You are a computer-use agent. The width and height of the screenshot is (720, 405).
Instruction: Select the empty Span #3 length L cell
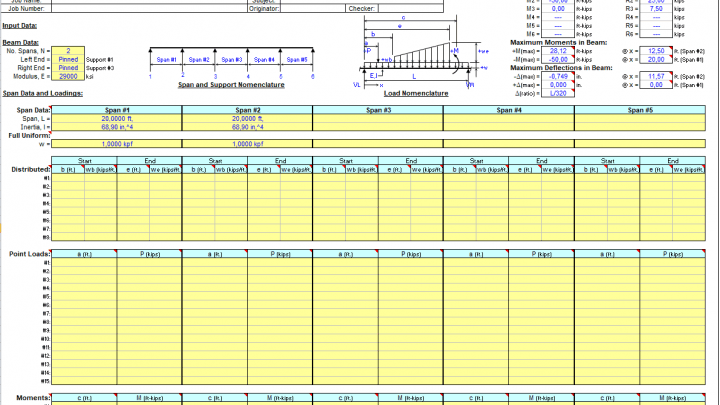pyautogui.click(x=378, y=118)
